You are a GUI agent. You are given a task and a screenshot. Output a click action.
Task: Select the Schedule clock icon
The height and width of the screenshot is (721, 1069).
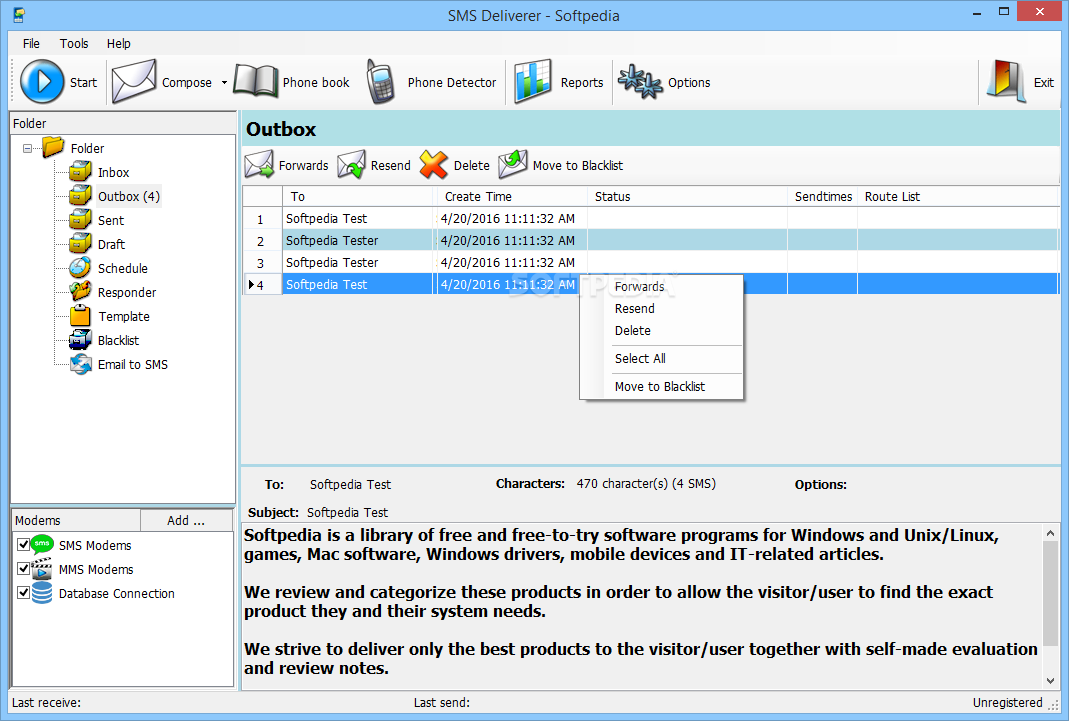tap(80, 267)
